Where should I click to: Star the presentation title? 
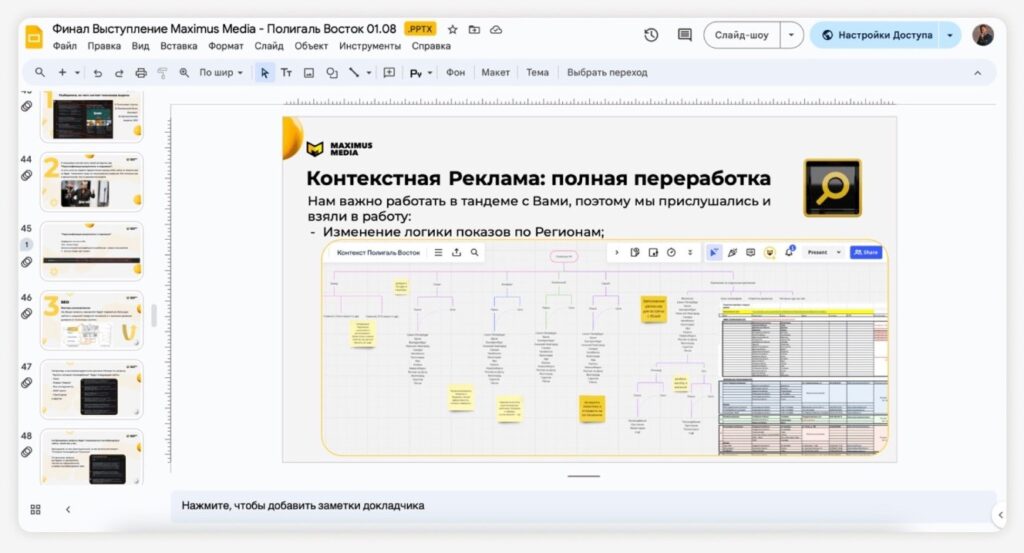pos(453,30)
